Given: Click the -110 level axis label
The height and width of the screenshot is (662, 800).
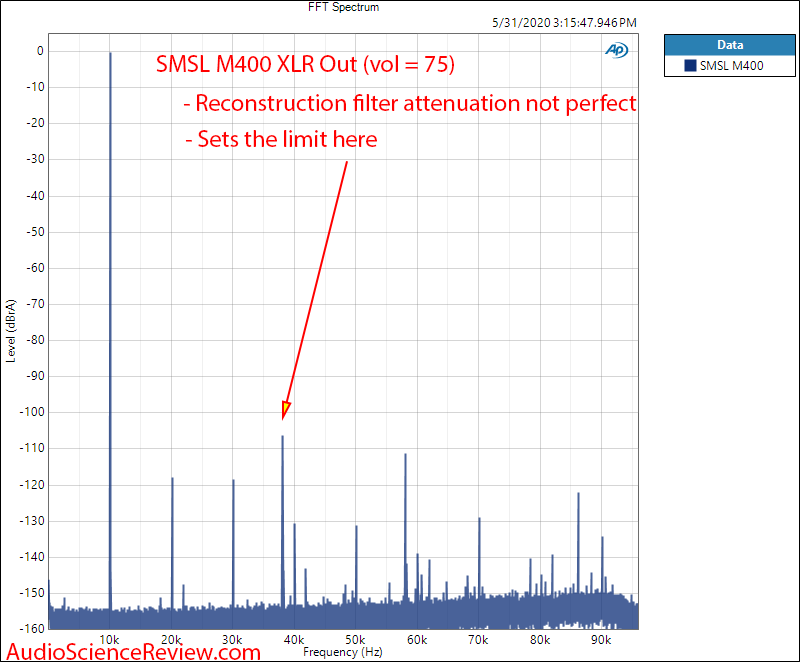Looking at the screenshot, I should [x=32, y=448].
